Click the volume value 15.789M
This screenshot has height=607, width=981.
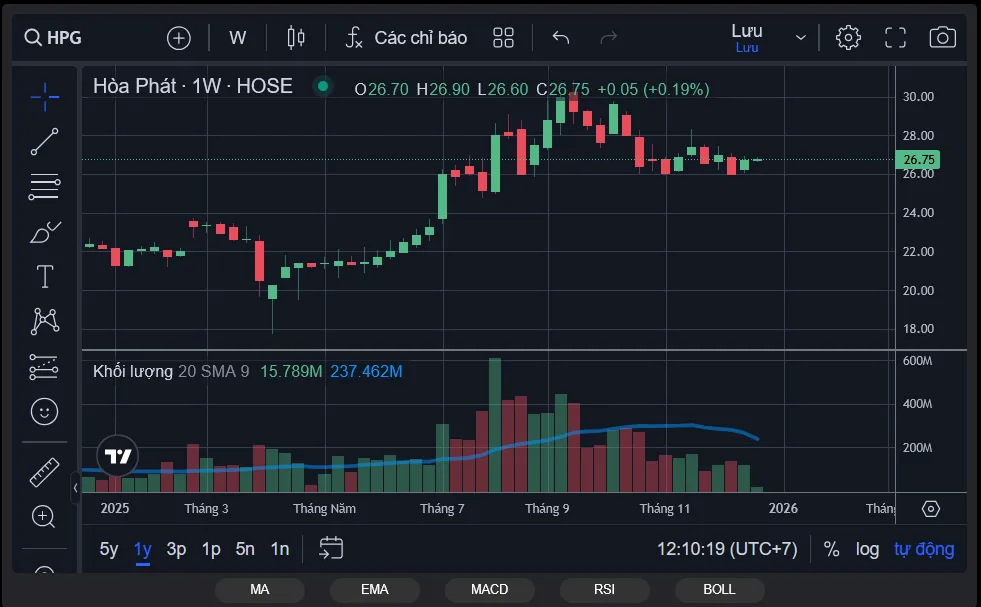click(x=291, y=371)
